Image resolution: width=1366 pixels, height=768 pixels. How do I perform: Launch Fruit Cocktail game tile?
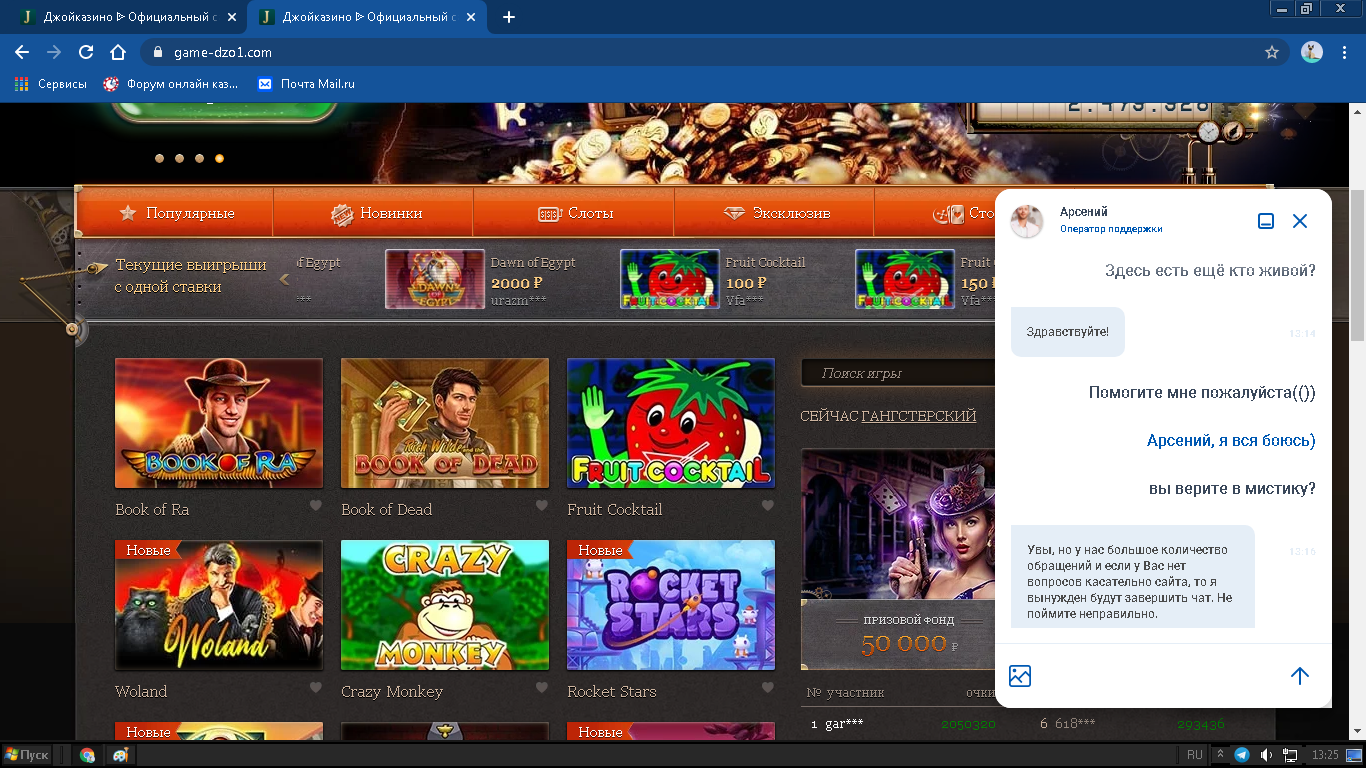(671, 423)
